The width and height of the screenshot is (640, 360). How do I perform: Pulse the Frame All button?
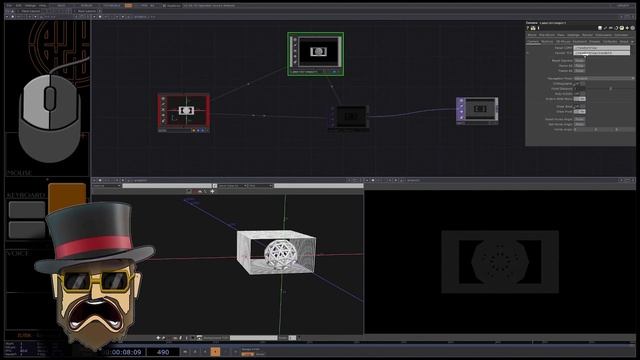(x=580, y=66)
